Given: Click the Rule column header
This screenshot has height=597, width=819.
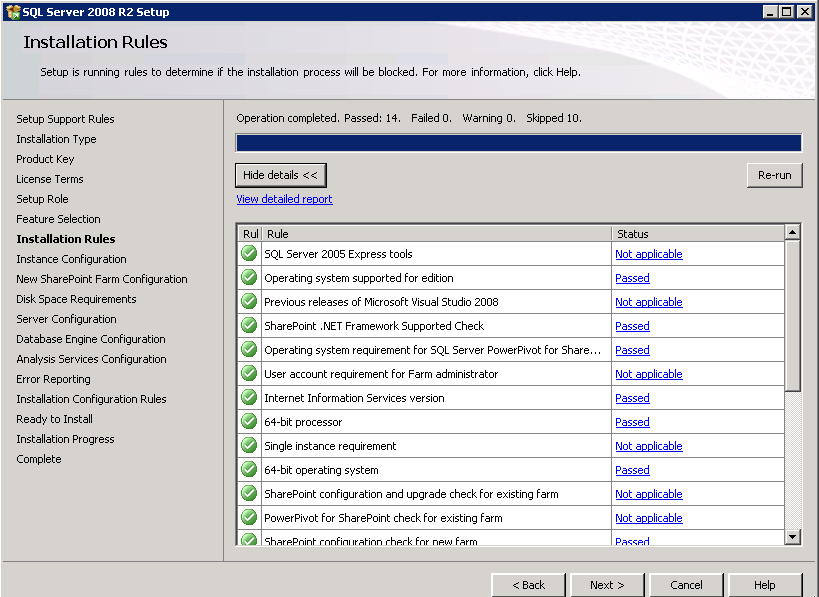Looking at the screenshot, I should pyautogui.click(x=437, y=233).
